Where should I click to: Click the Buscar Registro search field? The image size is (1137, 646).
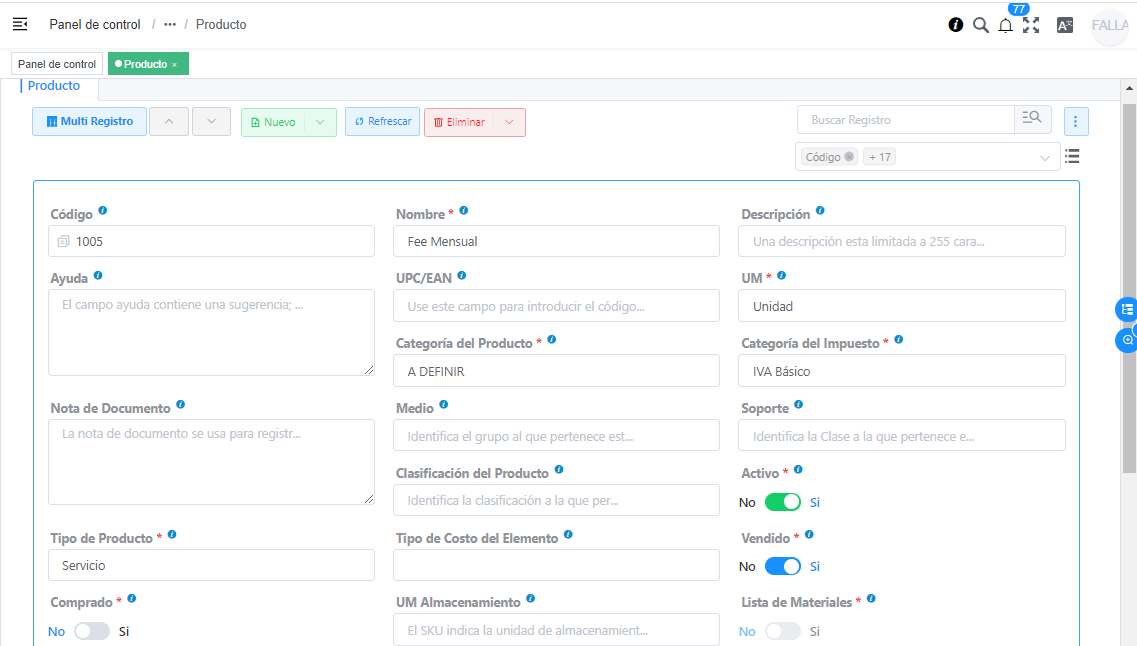906,120
